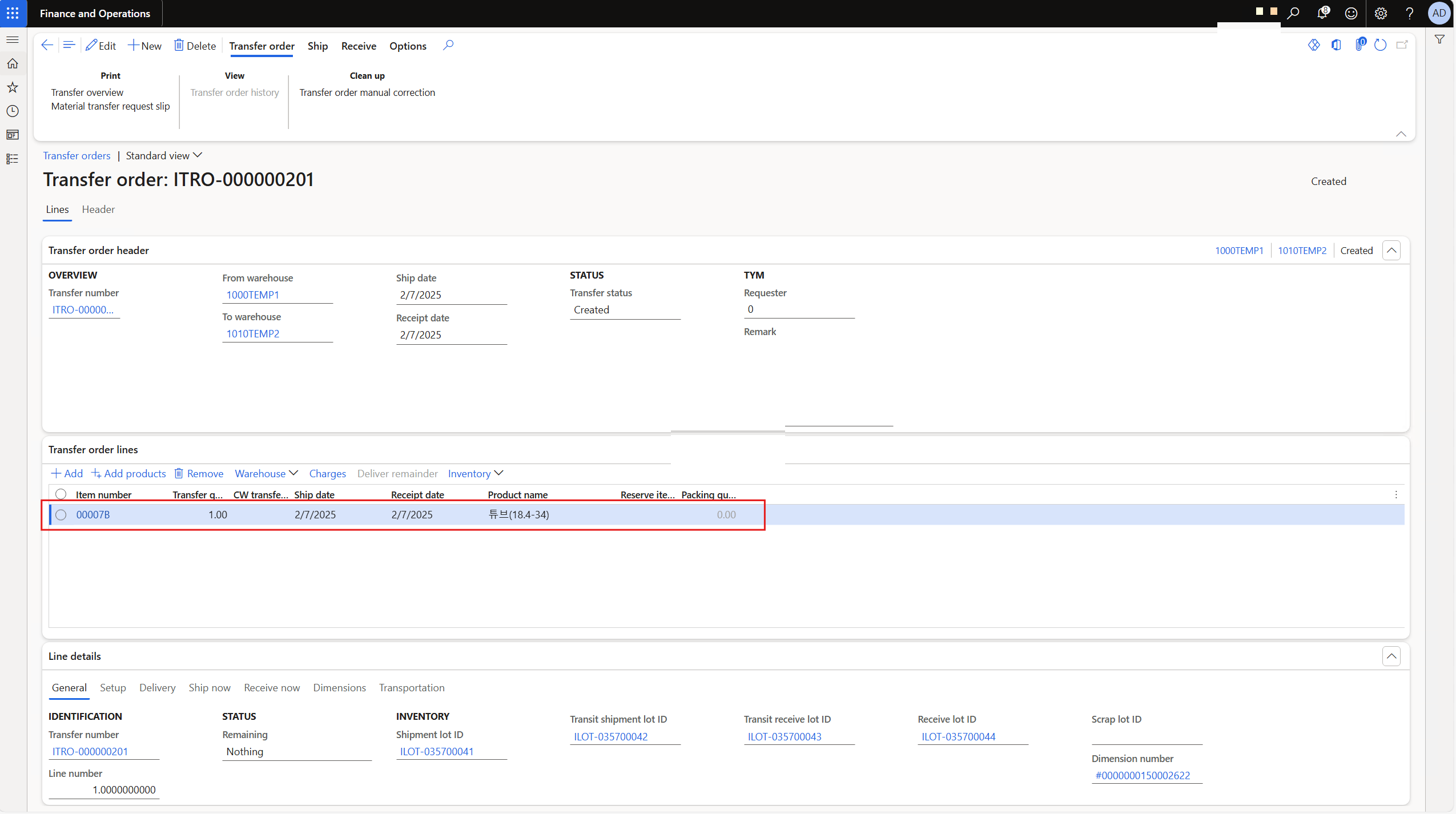Switch to the Header tab

[x=98, y=209]
